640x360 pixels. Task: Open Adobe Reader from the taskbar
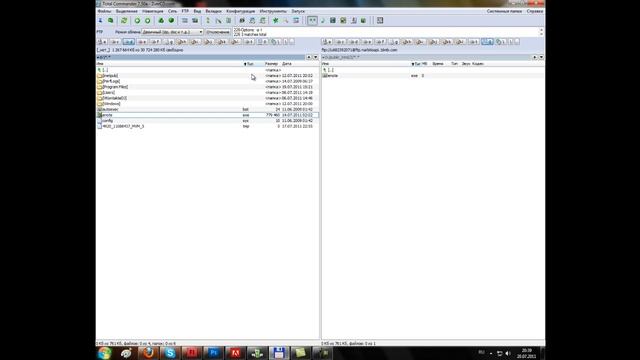(x=235, y=353)
